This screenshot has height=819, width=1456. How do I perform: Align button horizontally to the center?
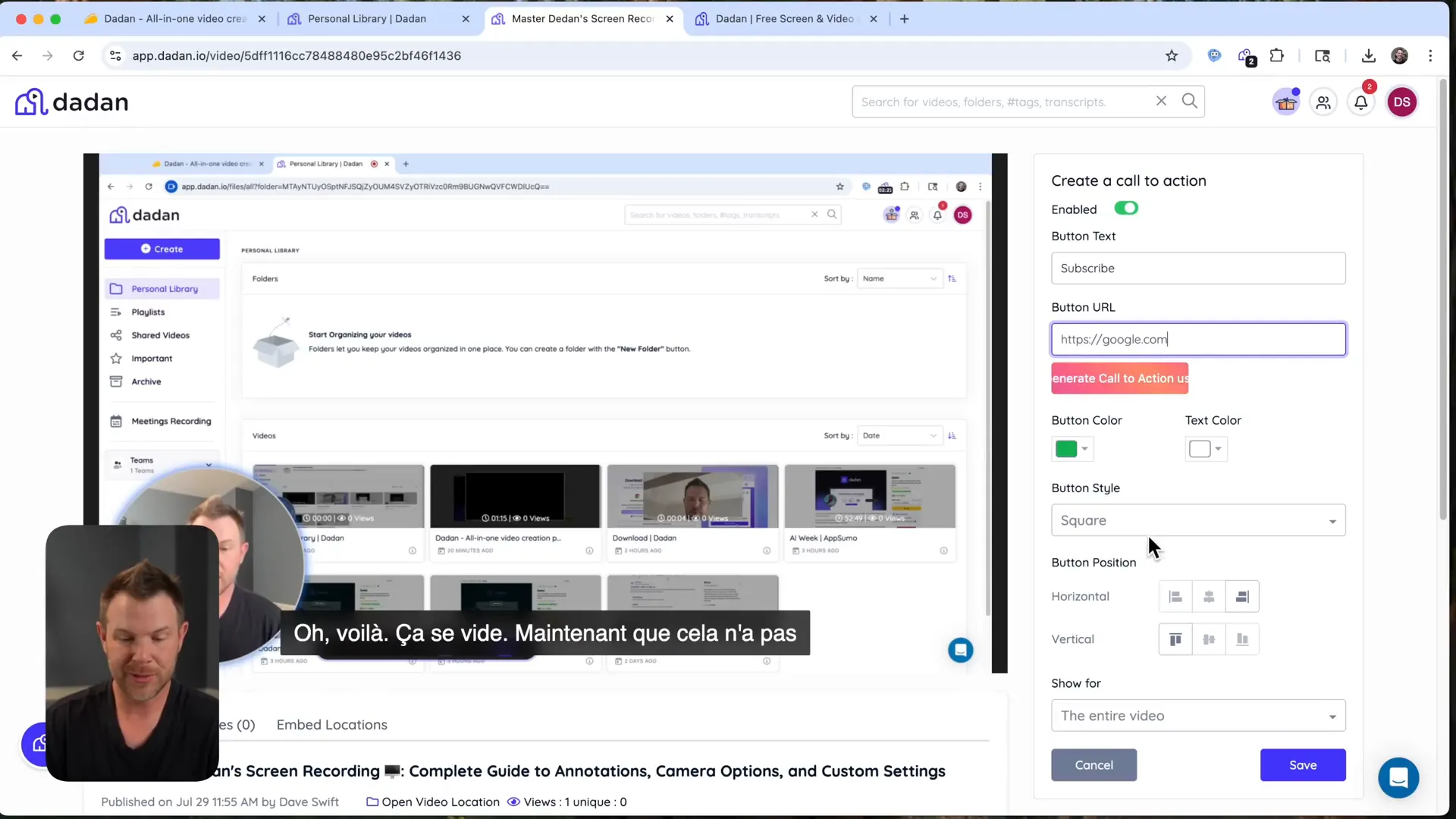(1209, 597)
